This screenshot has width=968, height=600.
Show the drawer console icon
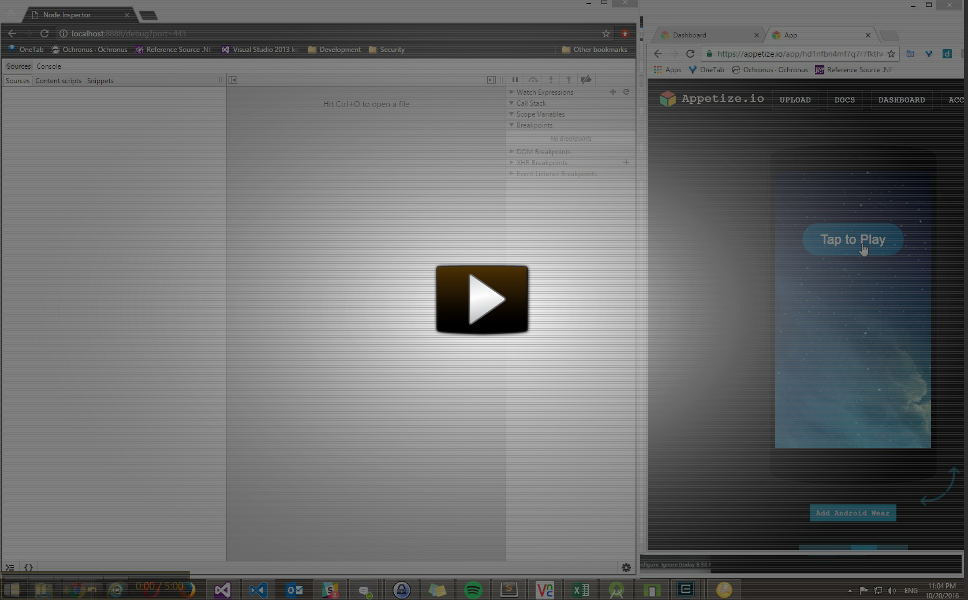10,567
